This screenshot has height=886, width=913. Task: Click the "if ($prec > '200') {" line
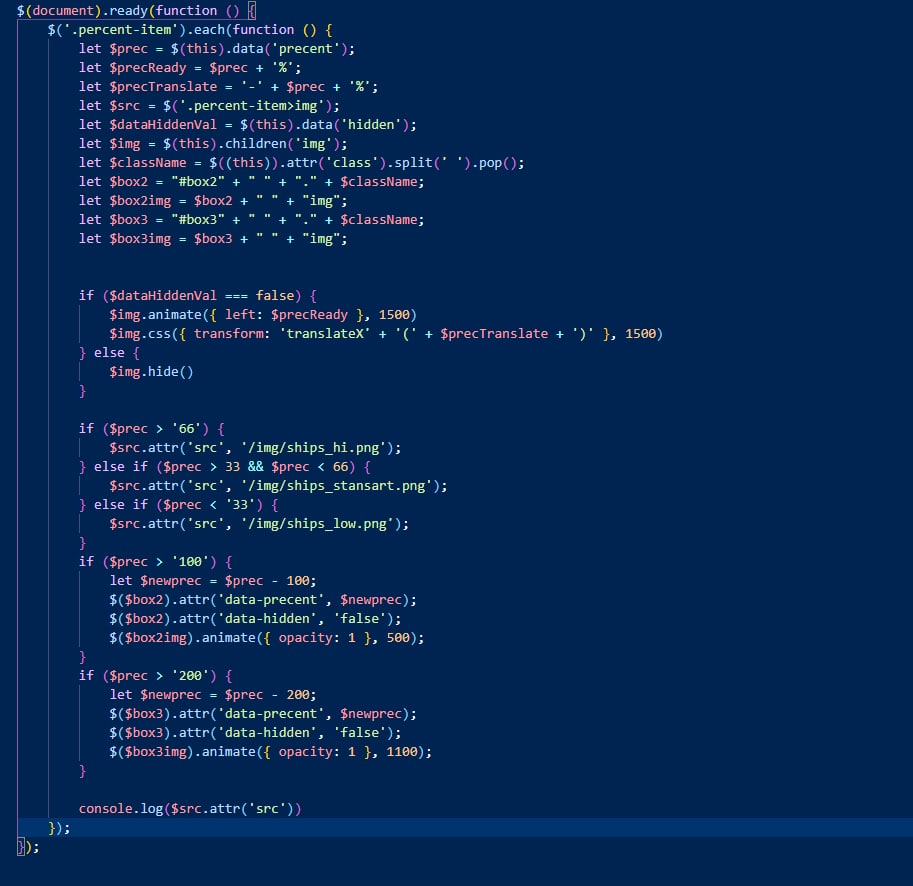tap(155, 676)
